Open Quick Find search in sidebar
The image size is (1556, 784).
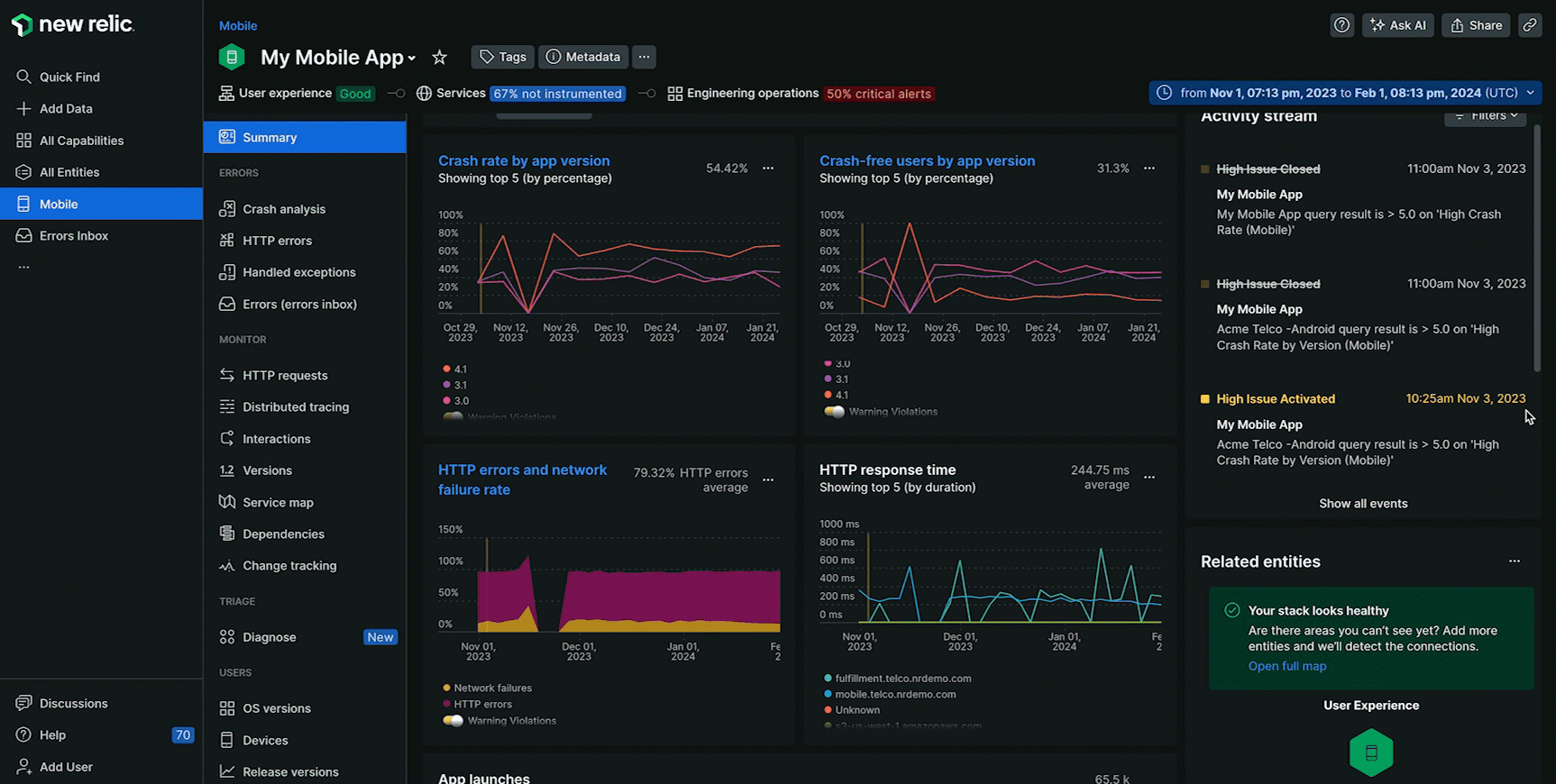pos(69,77)
